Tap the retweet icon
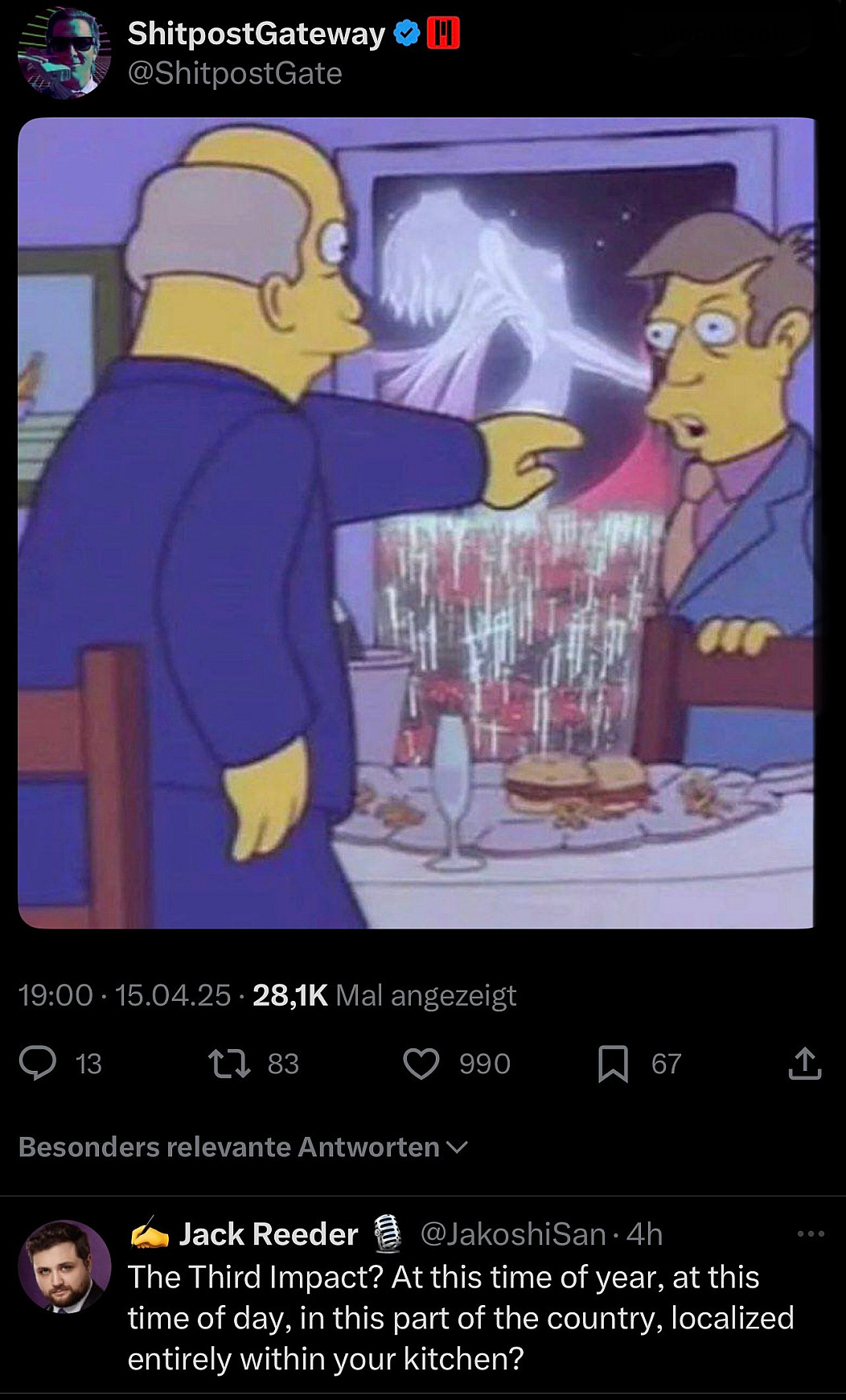The width and height of the screenshot is (846, 1400). coord(229,1063)
